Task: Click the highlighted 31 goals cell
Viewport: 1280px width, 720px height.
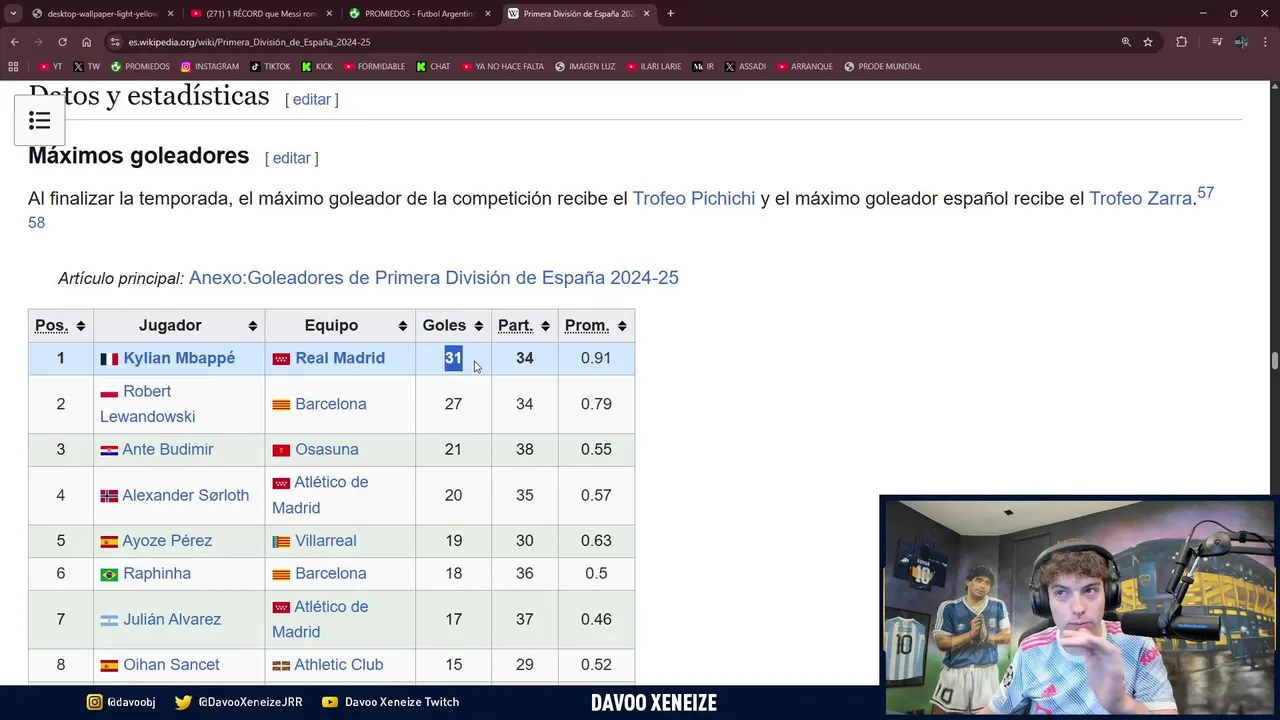Action: pos(453,358)
